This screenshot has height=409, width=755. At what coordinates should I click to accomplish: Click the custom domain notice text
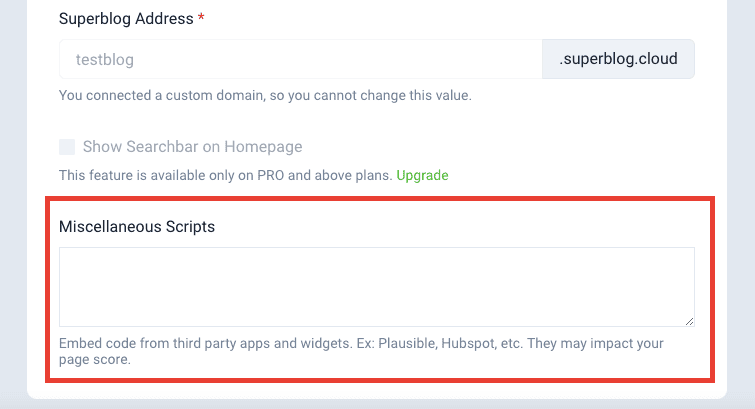[264, 96]
